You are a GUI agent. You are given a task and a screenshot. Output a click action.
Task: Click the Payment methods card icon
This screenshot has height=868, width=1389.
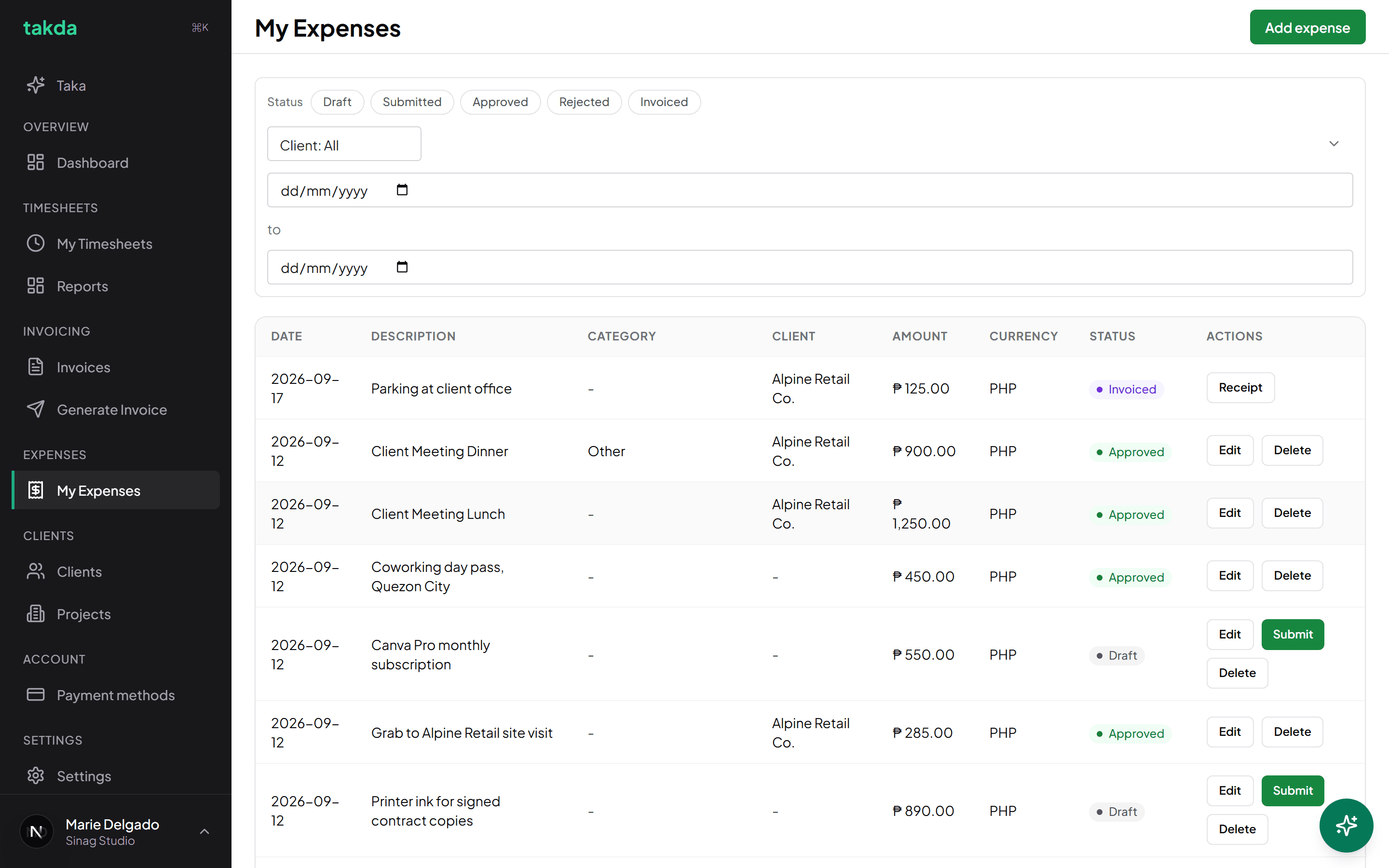click(x=36, y=694)
